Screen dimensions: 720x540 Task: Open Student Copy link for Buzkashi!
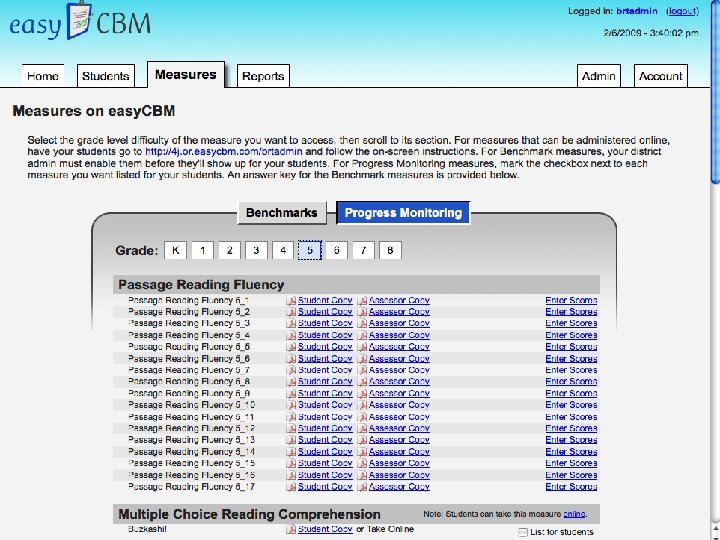pyautogui.click(x=325, y=529)
